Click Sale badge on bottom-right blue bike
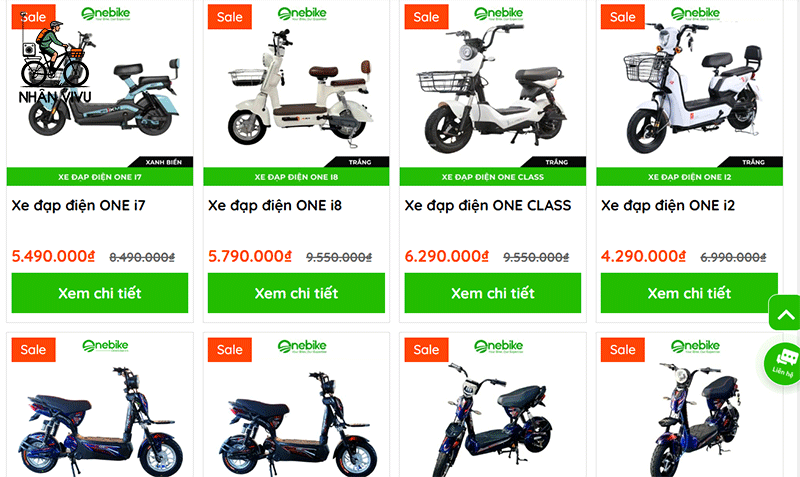The image size is (800, 477). click(x=622, y=349)
